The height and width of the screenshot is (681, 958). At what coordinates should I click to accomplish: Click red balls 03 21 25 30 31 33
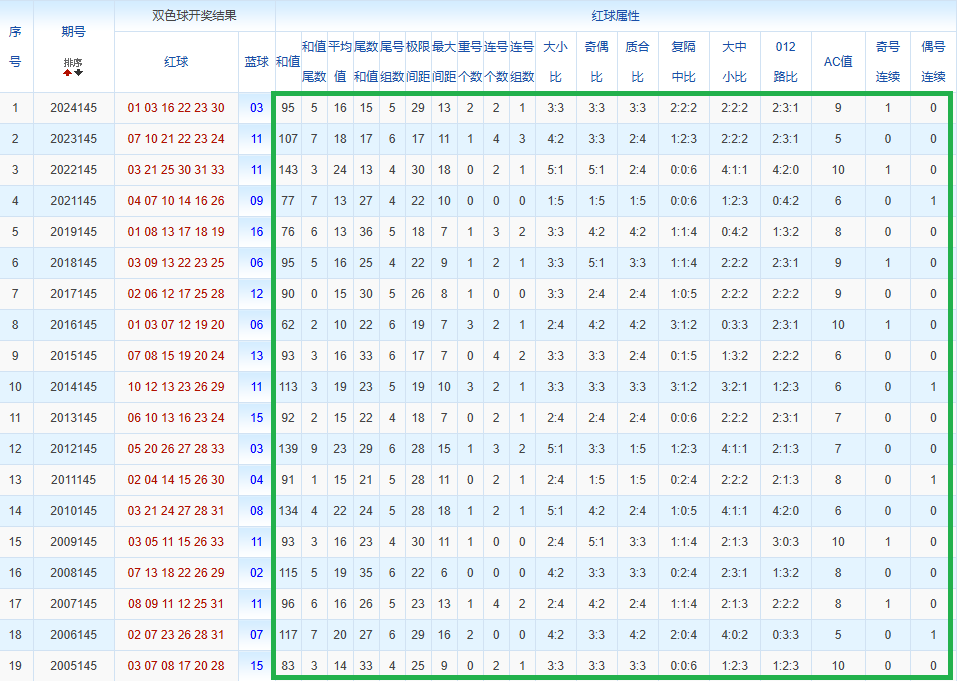click(x=176, y=170)
